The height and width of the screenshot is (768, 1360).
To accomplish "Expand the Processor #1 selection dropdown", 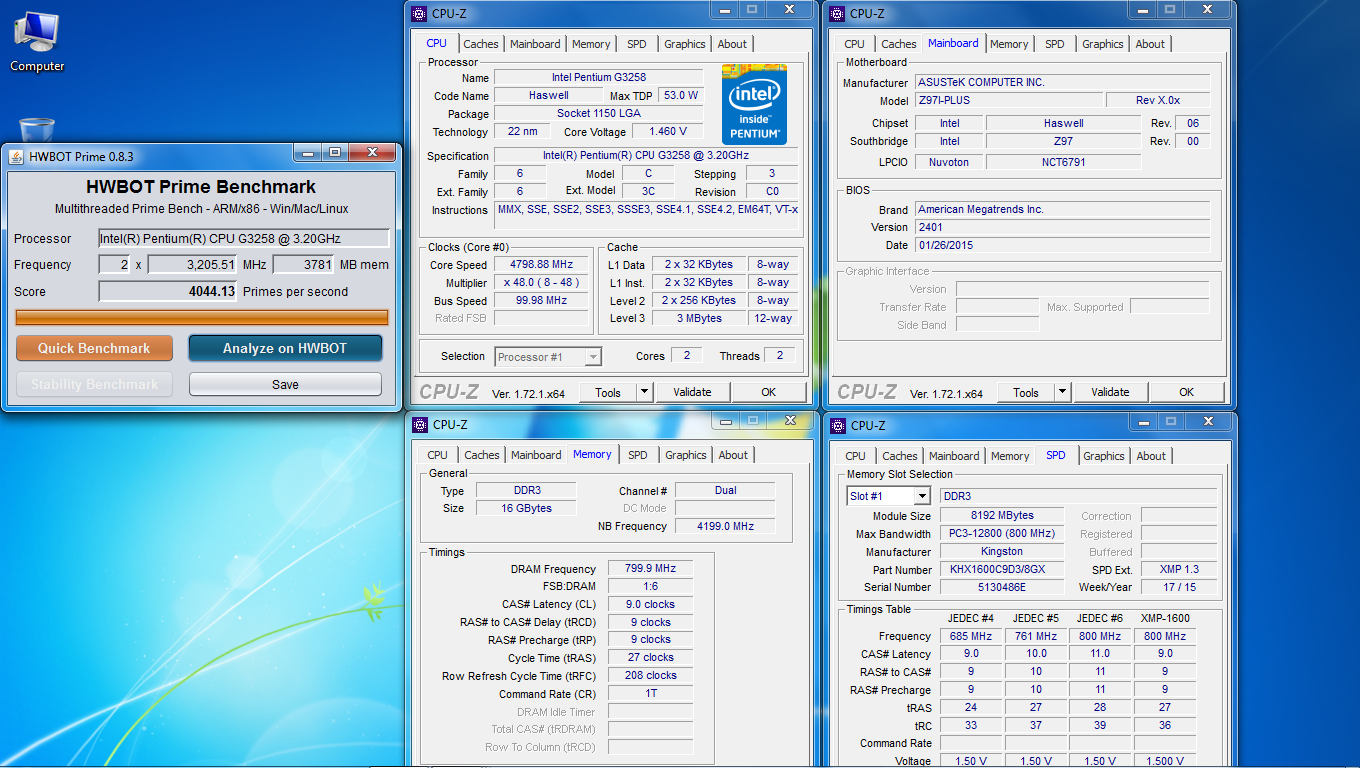I will coord(593,356).
